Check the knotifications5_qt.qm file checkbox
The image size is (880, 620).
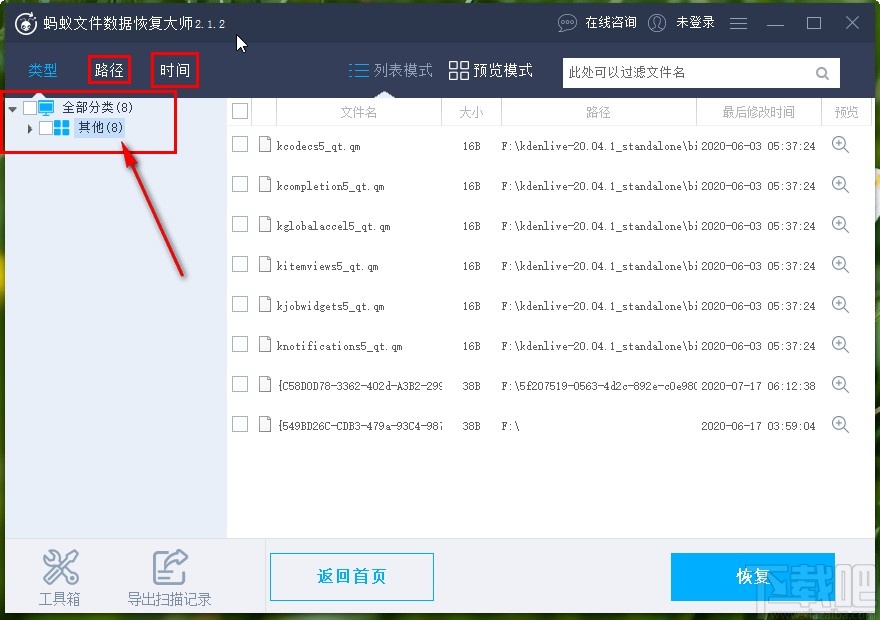tap(240, 344)
